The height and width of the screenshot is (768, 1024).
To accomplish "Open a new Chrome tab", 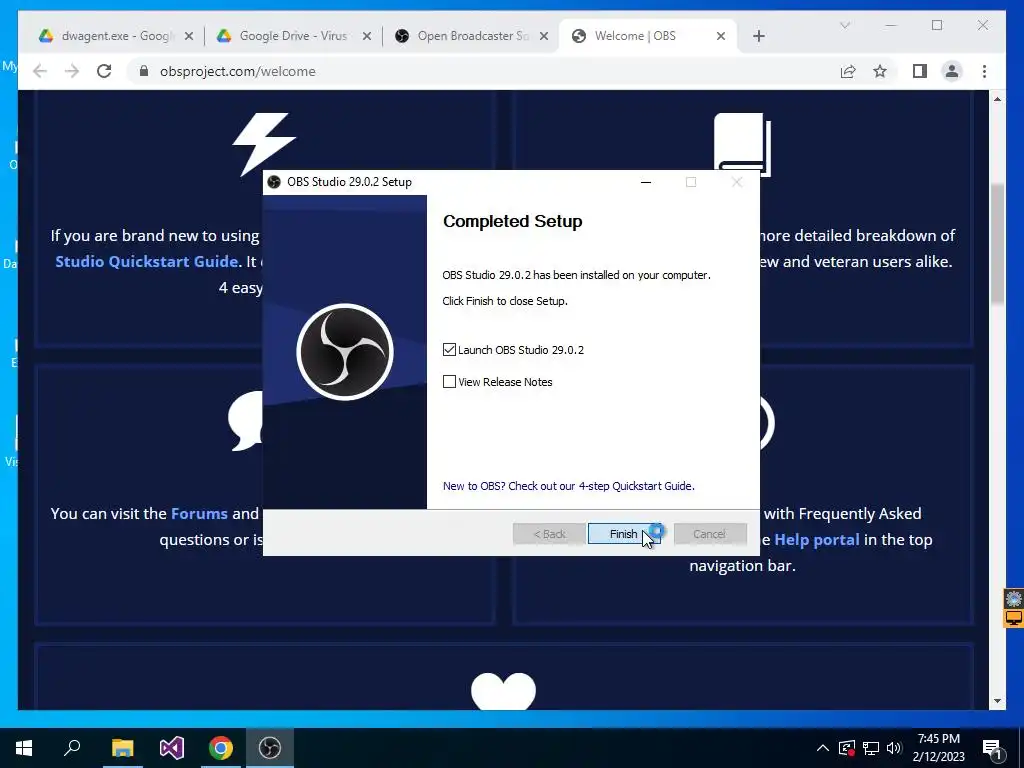I will click(x=758, y=36).
